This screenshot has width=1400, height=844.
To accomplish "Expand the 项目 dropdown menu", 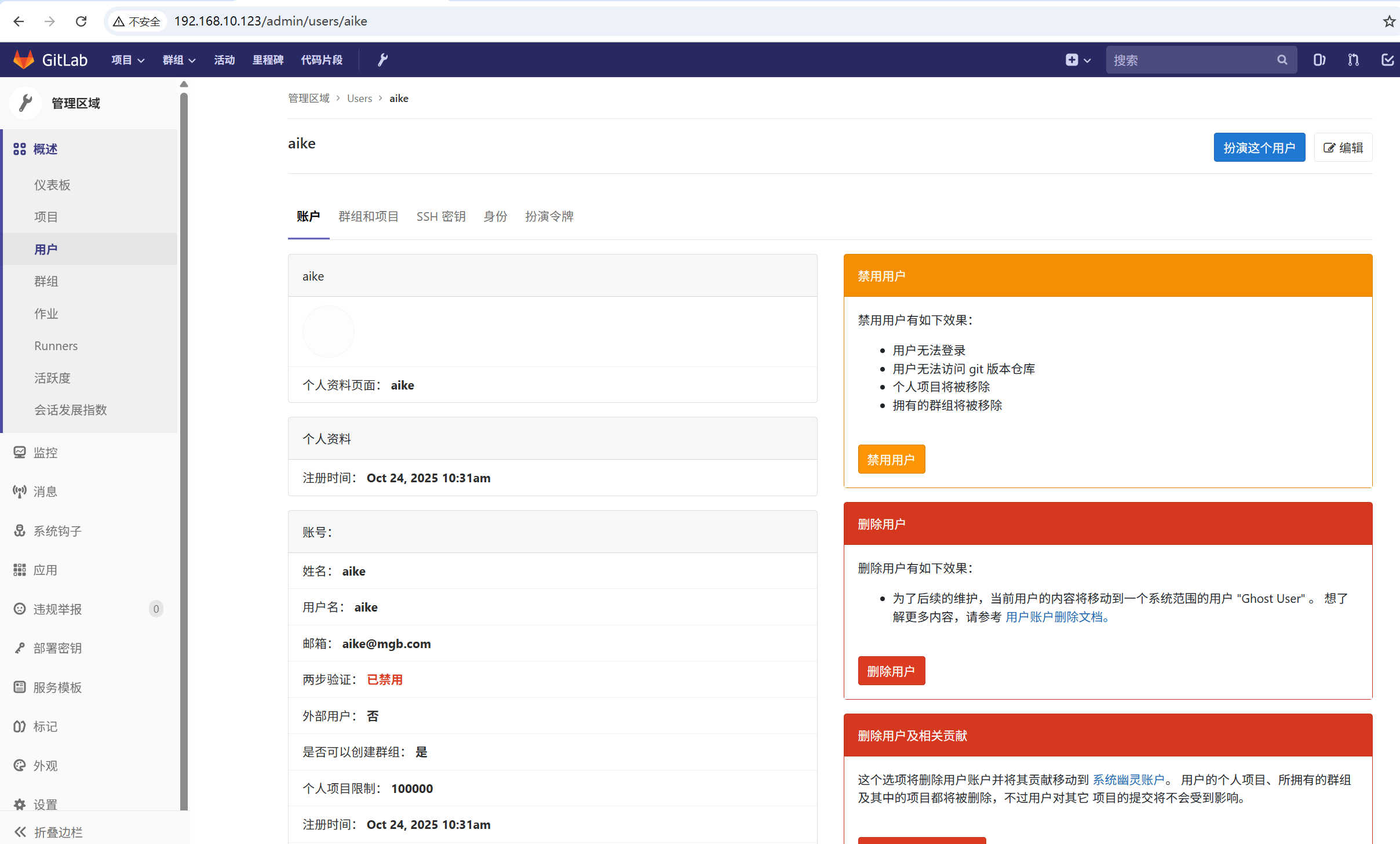I will click(x=127, y=60).
